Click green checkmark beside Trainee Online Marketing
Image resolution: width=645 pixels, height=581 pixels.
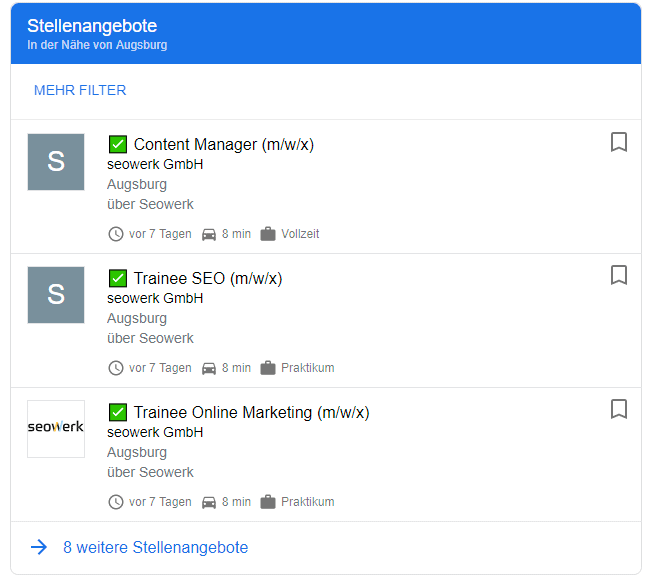pyautogui.click(x=117, y=412)
